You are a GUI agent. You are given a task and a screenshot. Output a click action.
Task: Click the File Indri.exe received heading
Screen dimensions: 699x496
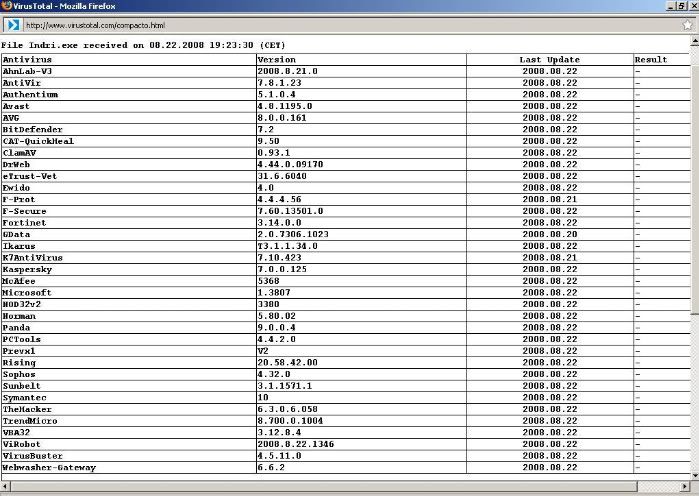pos(143,45)
